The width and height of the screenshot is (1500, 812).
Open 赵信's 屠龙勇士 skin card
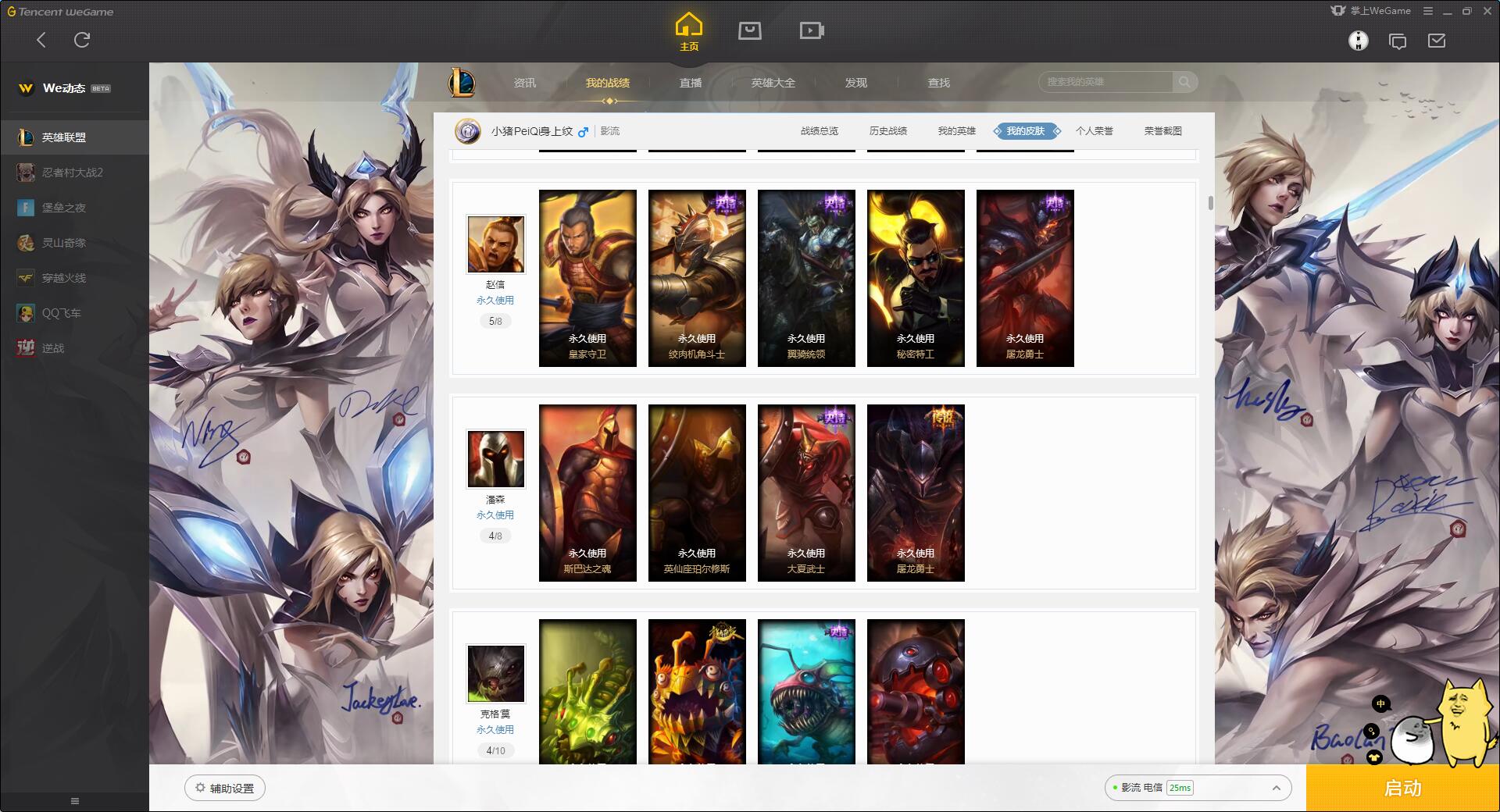[x=1025, y=278]
